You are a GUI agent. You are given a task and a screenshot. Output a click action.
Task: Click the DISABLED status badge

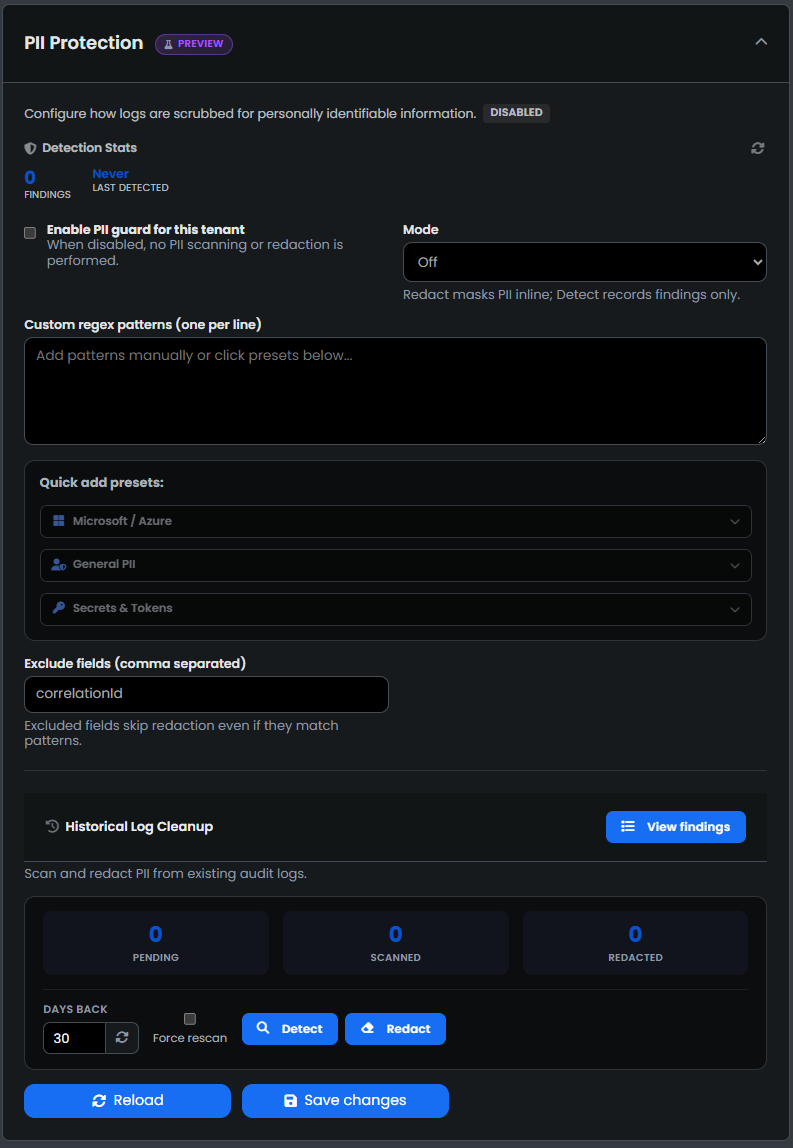(516, 113)
